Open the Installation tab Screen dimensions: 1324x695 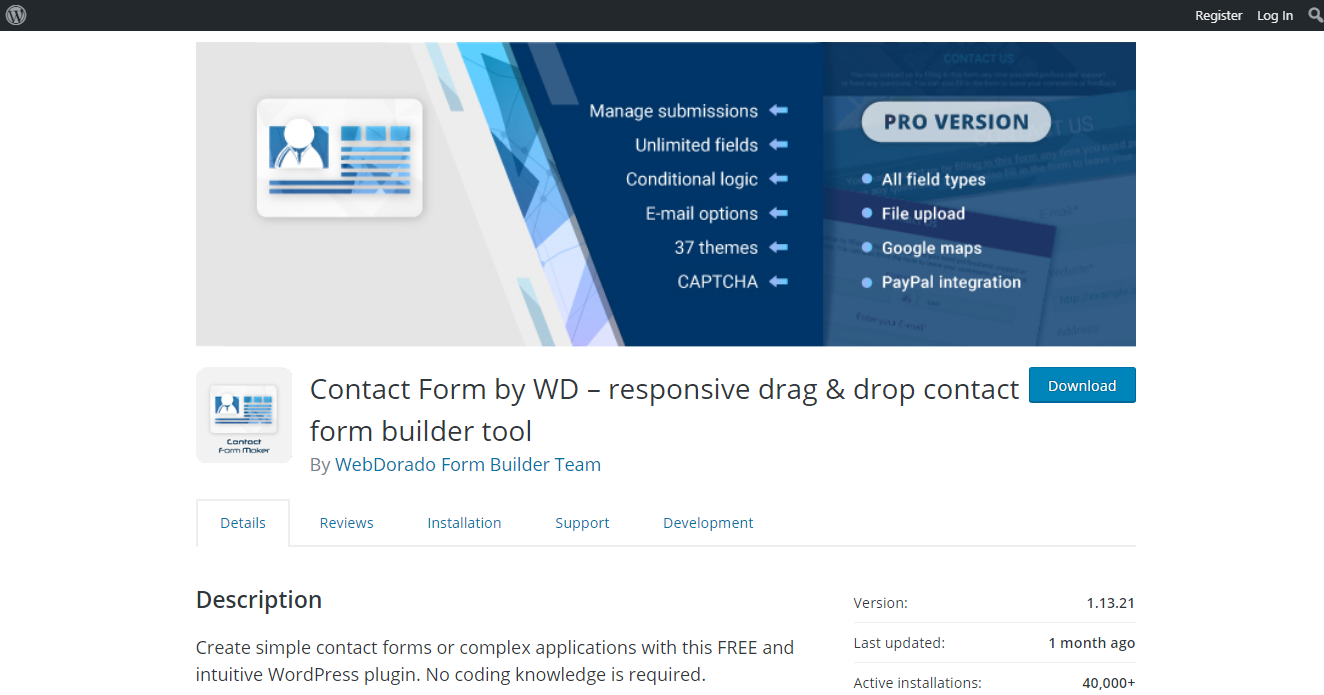pyautogui.click(x=464, y=523)
